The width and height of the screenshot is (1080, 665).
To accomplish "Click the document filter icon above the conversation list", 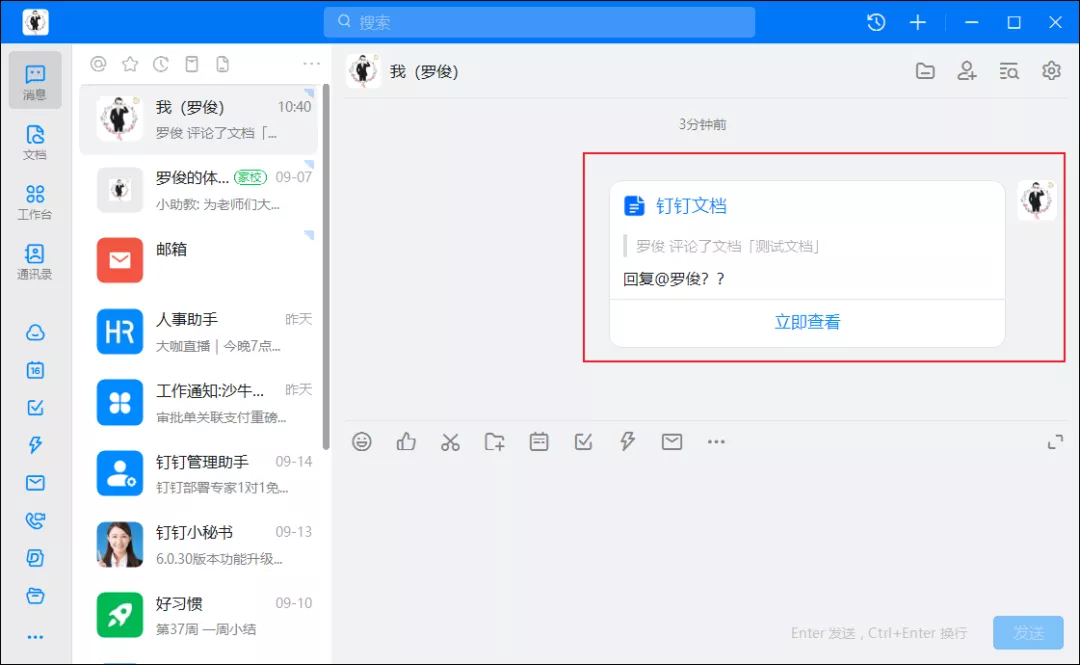I will [222, 64].
